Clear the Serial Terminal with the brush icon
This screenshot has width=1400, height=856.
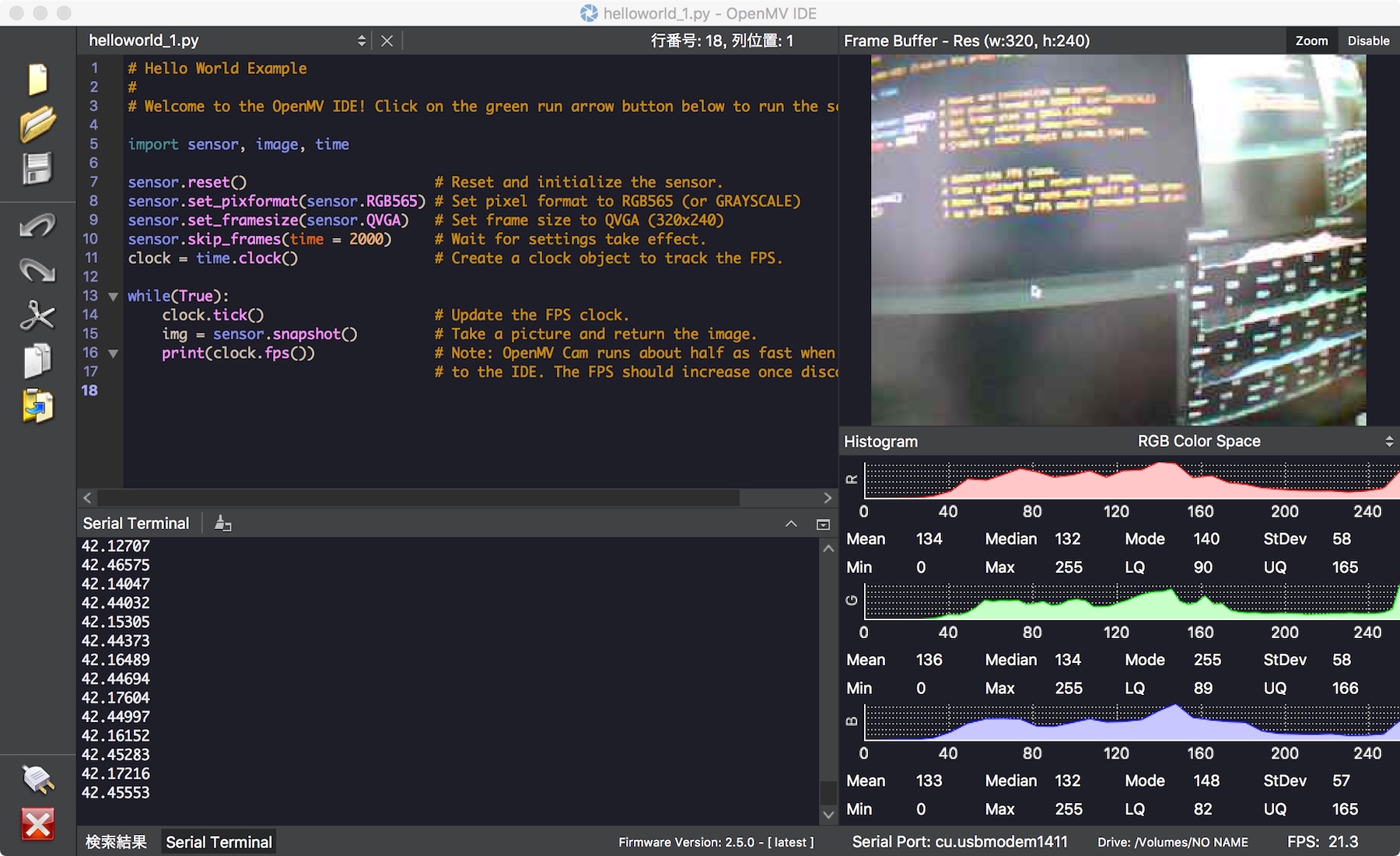[222, 524]
